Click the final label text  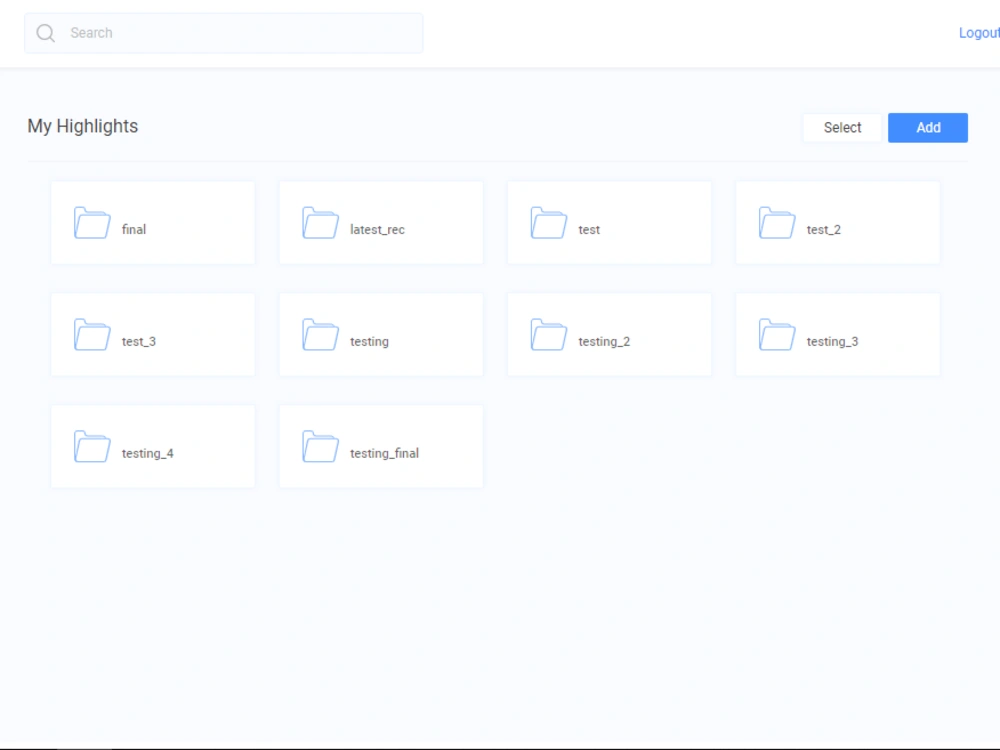click(134, 229)
